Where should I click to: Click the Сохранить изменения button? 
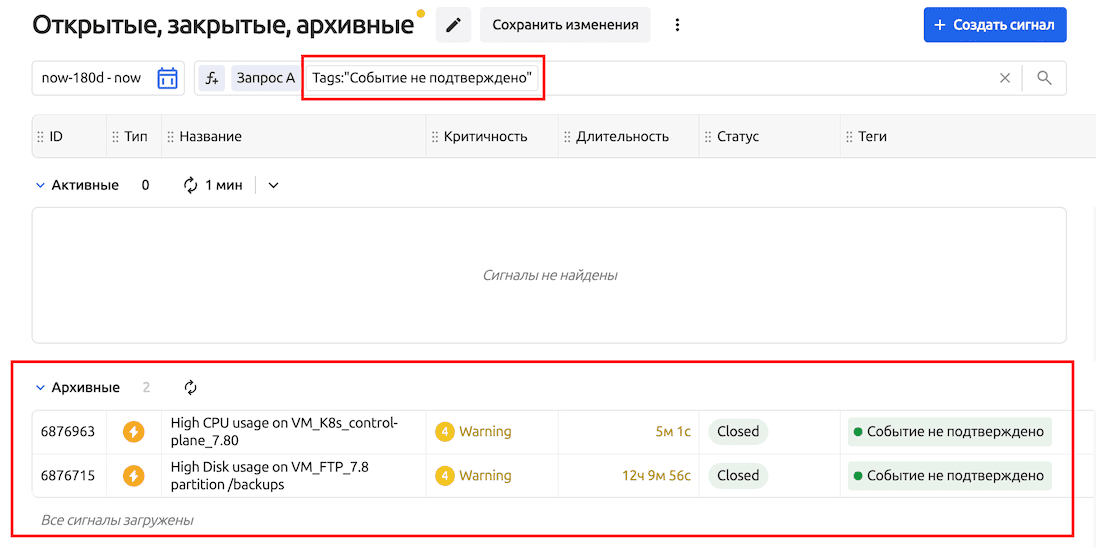point(565,25)
